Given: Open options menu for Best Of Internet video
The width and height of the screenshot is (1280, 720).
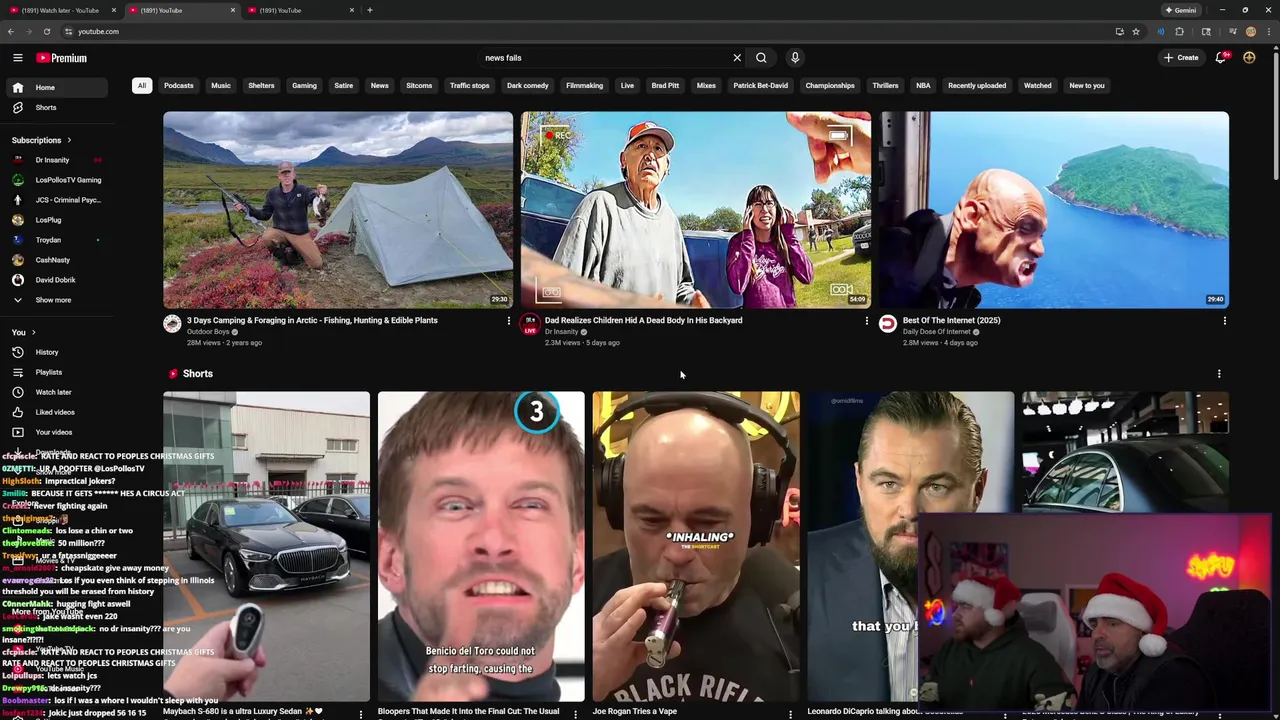Looking at the screenshot, I should point(1224,321).
